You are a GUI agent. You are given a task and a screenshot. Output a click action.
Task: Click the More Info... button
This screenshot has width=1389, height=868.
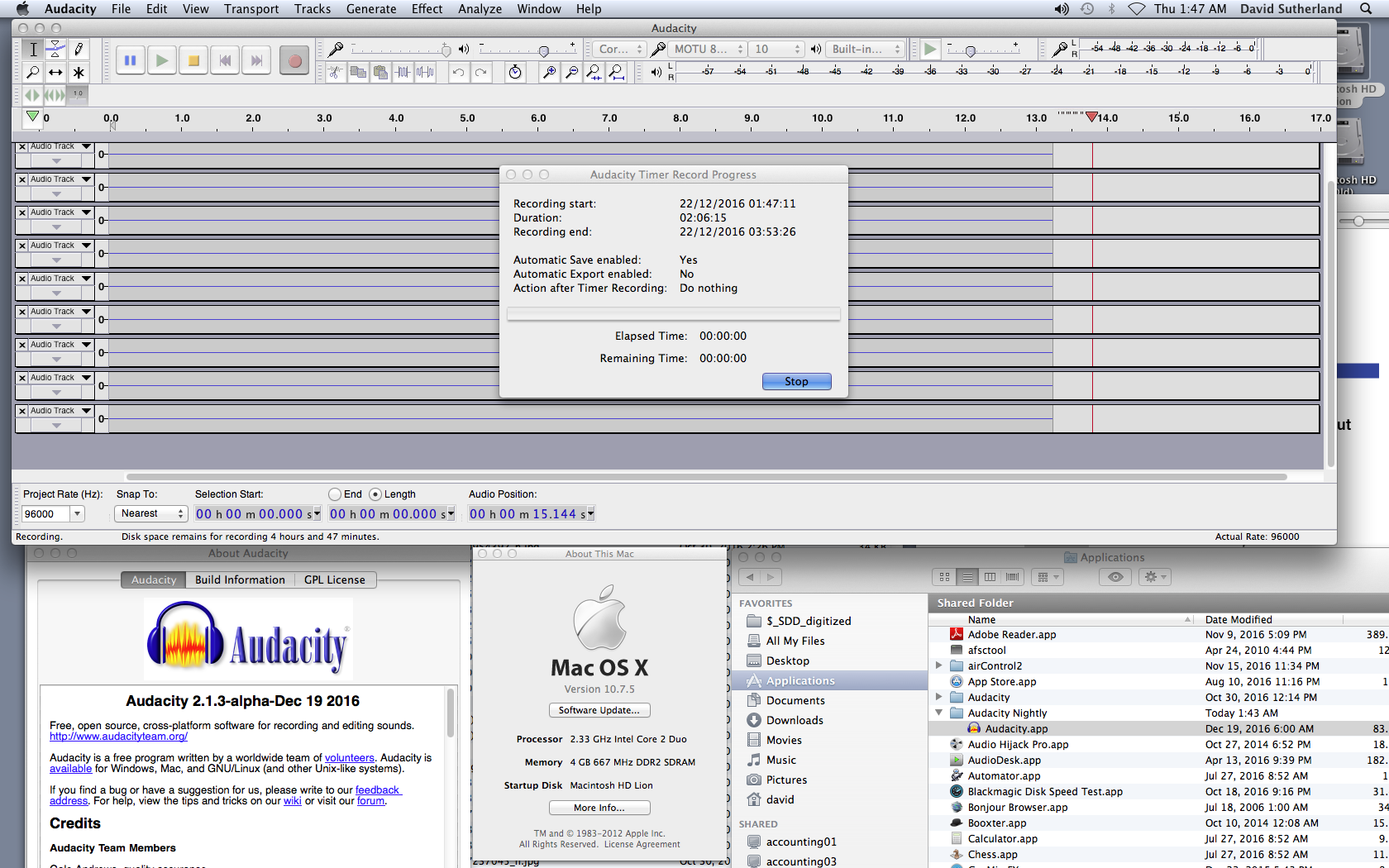pyautogui.click(x=599, y=808)
